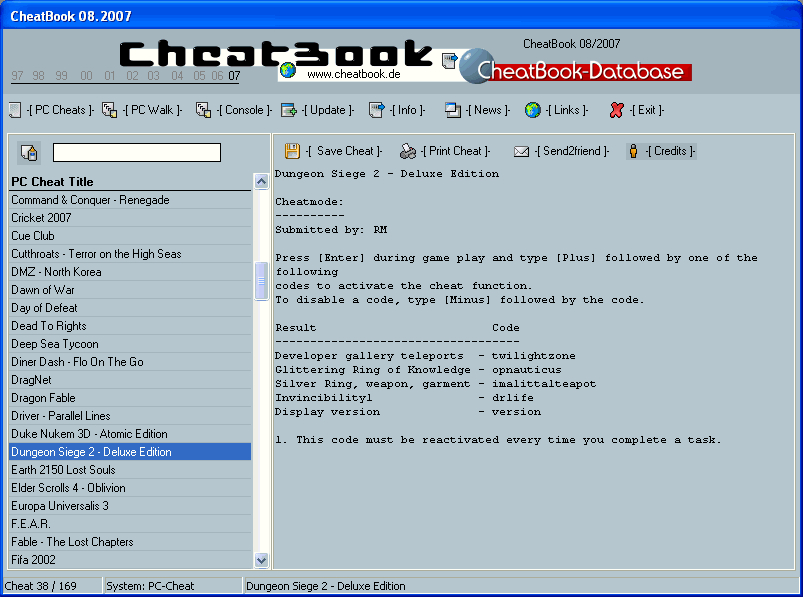Screen dimensions: 803x597
Task: Click the Print Cheat printer icon
Action: [408, 151]
